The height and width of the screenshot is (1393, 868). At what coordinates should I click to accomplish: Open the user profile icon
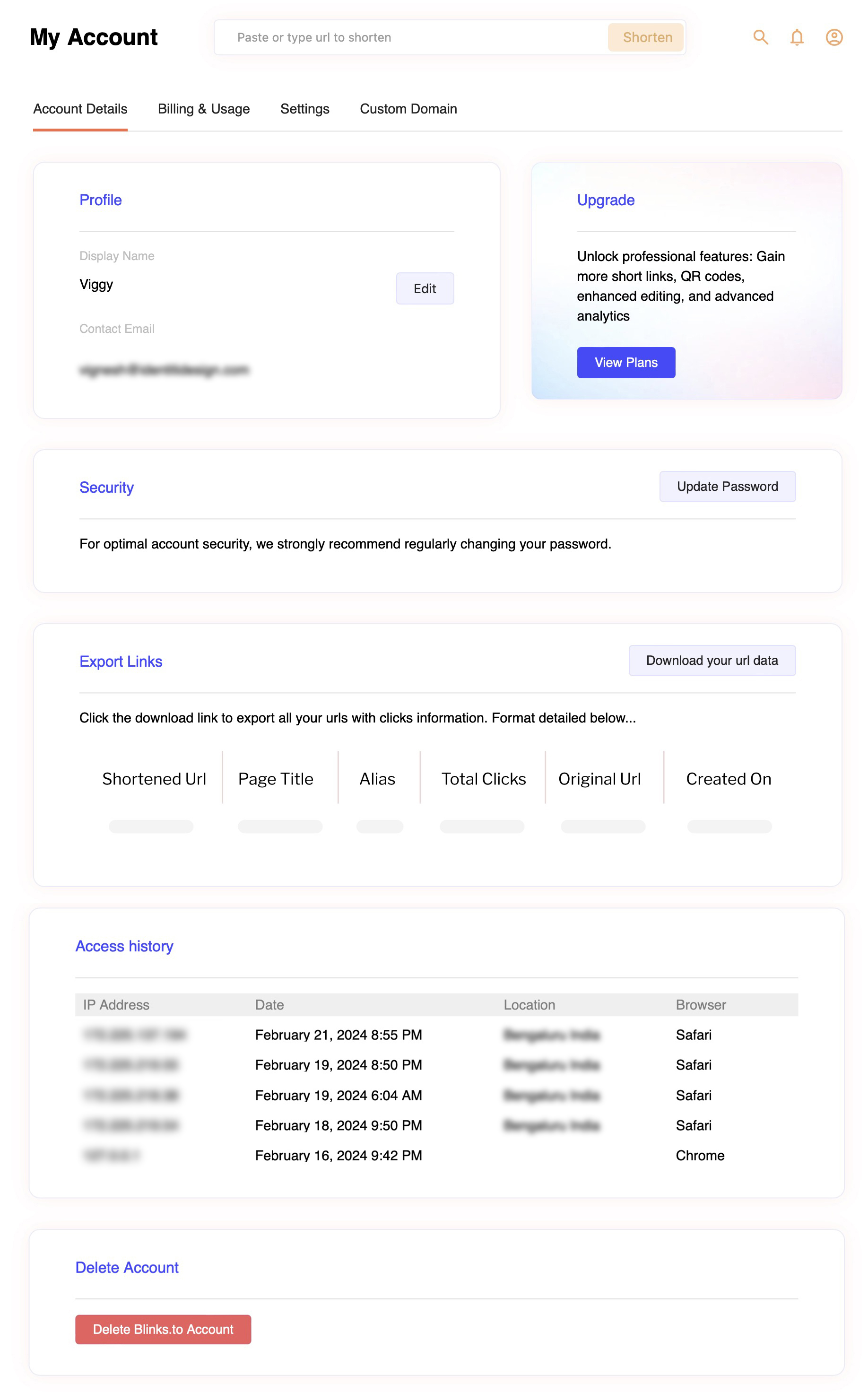click(x=833, y=37)
